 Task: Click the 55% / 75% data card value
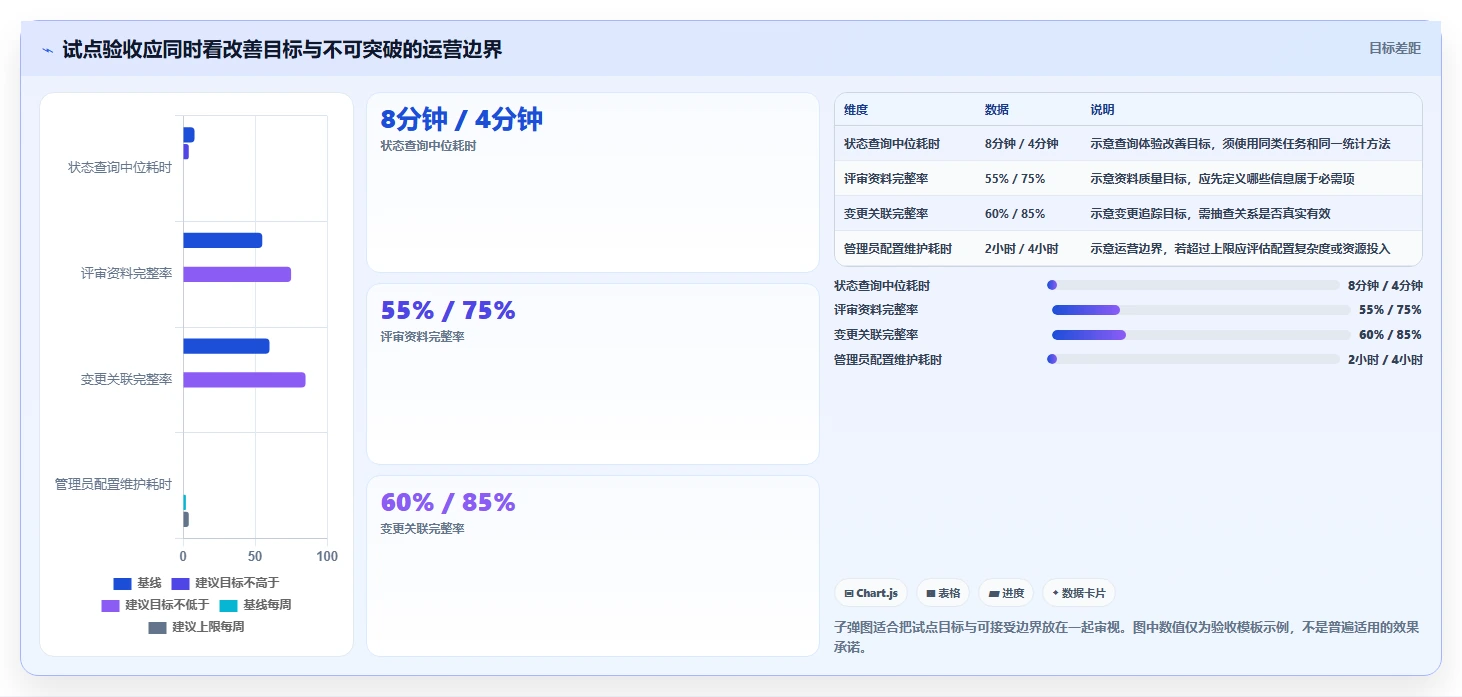click(448, 311)
